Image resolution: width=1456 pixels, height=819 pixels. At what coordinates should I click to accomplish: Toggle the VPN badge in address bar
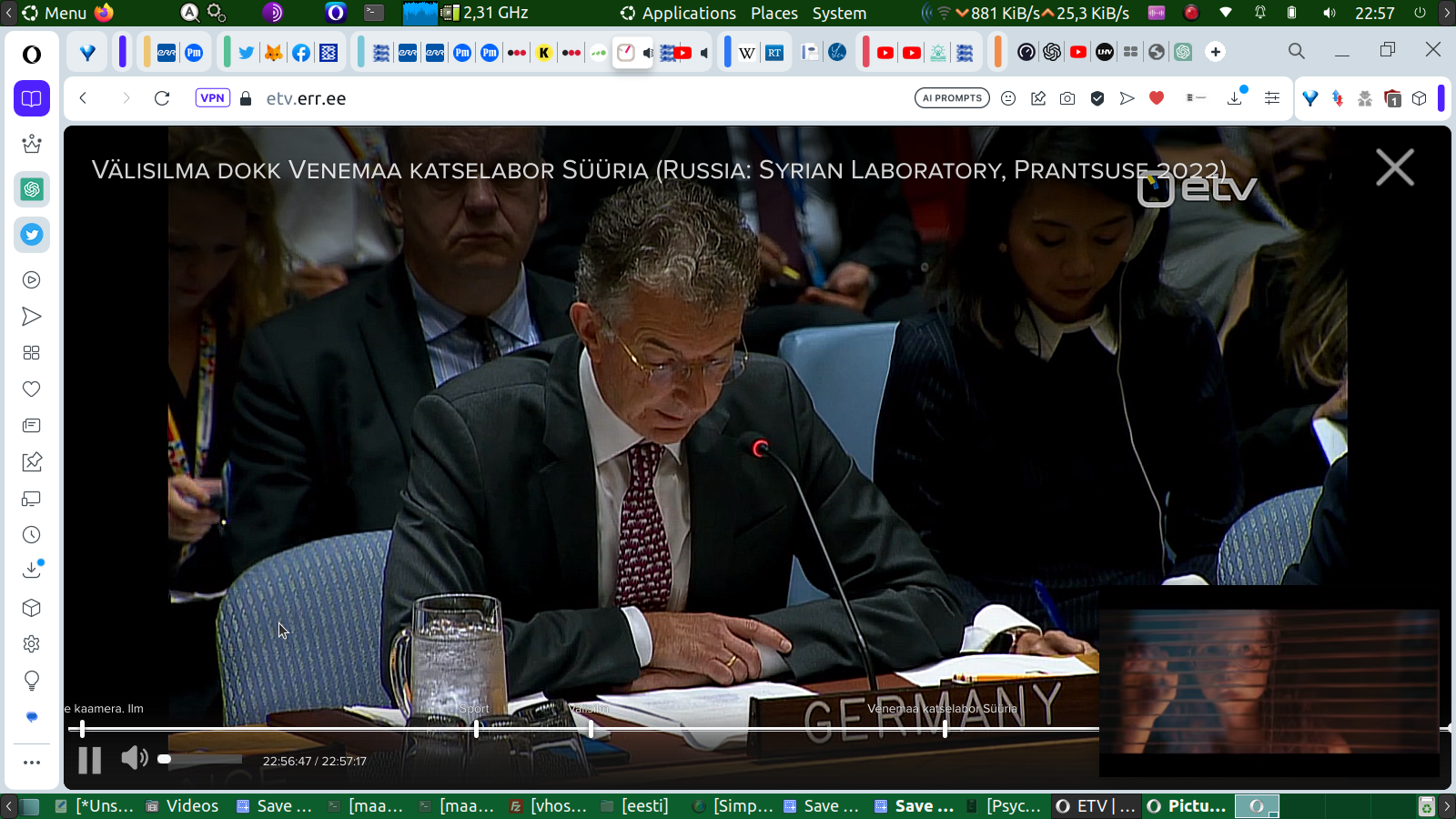click(x=213, y=98)
